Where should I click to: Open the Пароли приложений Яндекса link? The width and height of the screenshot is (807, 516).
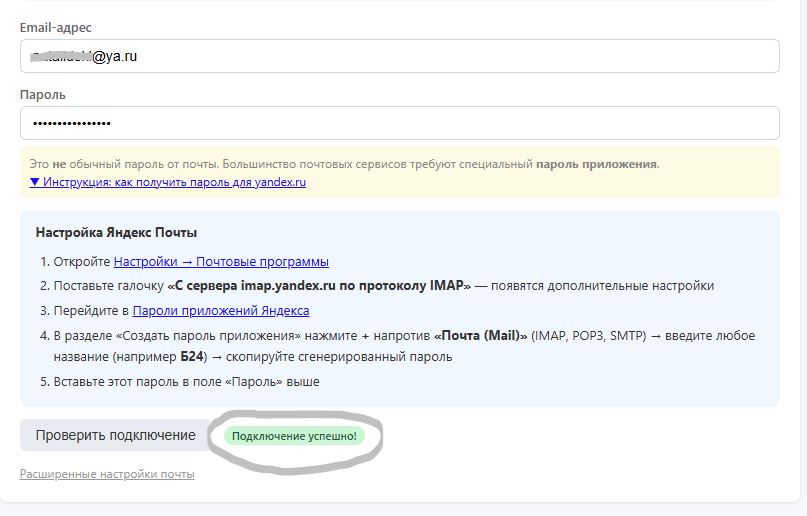[220, 310]
